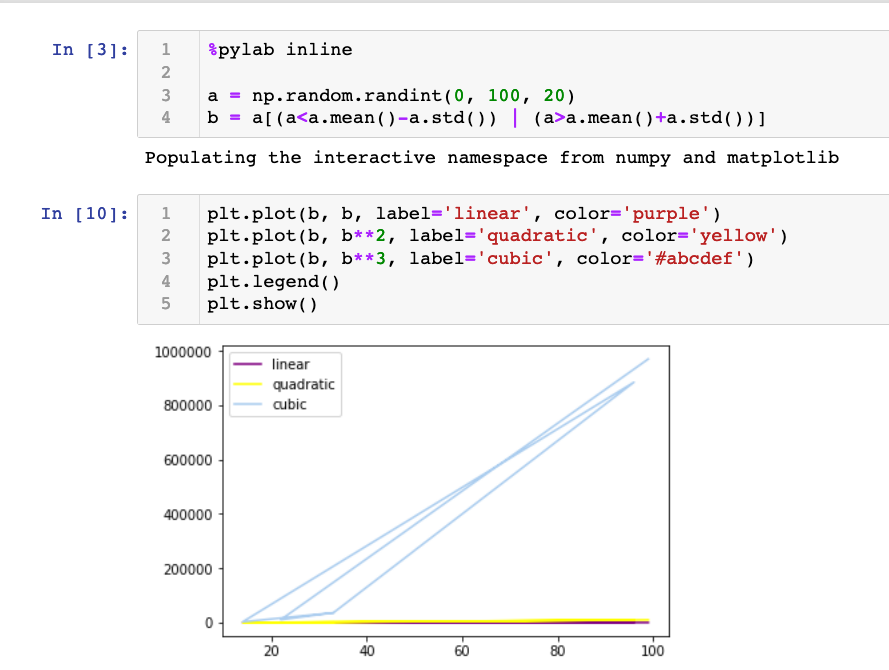Click line number 5 in second cell gutter
The image size is (889, 670).
coord(167,305)
